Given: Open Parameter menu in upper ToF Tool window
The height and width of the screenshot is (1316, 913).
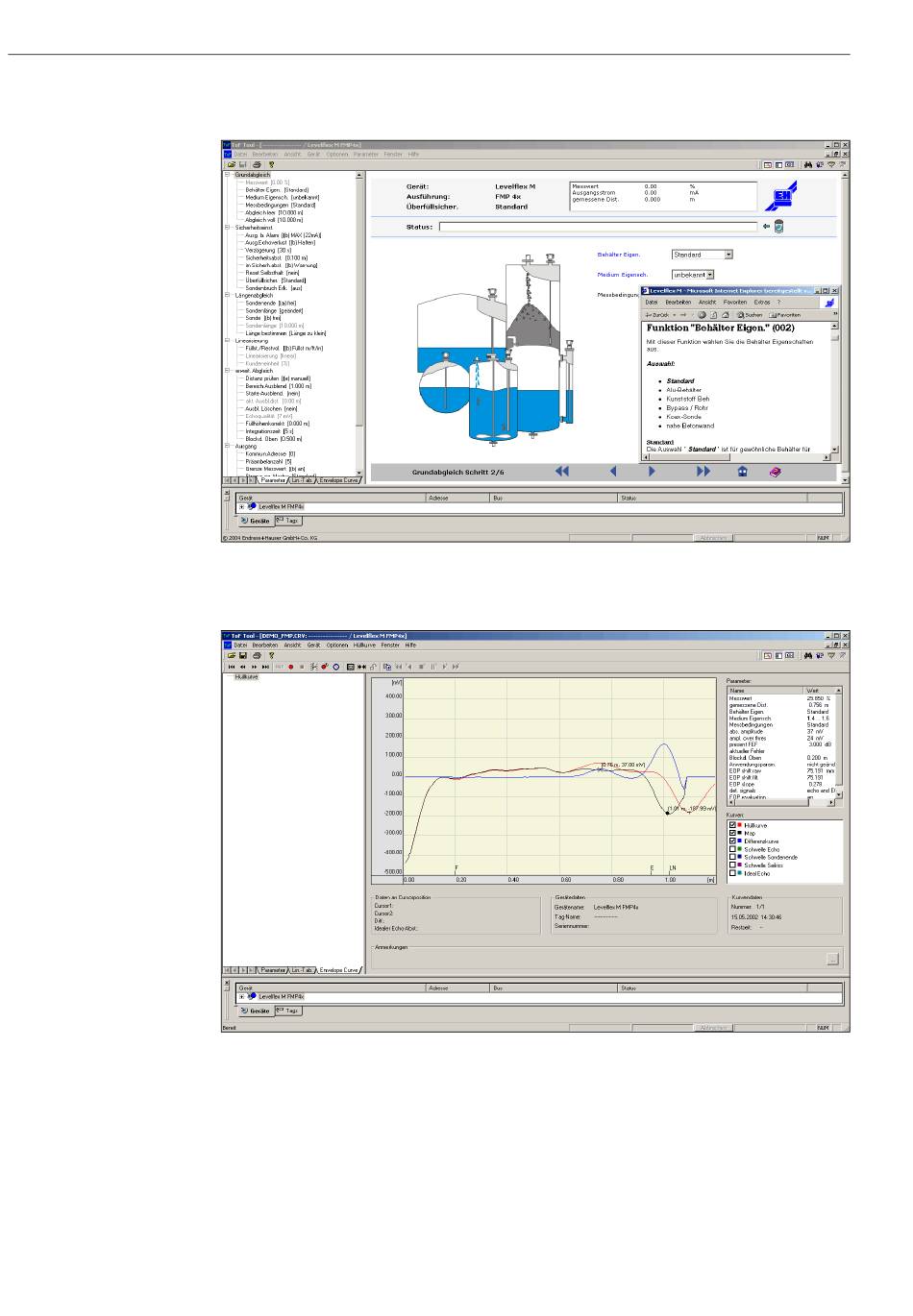Looking at the screenshot, I should pyautogui.click(x=365, y=154).
